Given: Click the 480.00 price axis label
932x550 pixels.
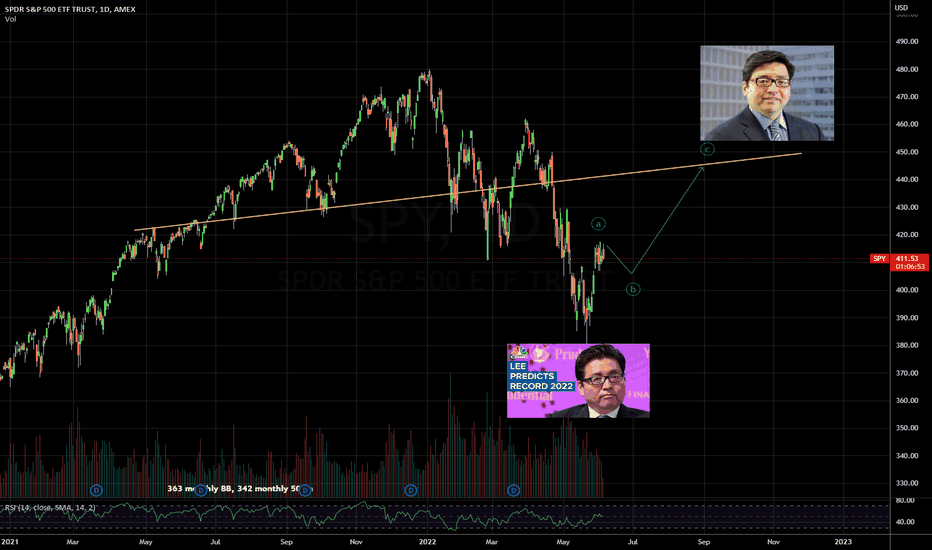Looking at the screenshot, I should point(907,70).
